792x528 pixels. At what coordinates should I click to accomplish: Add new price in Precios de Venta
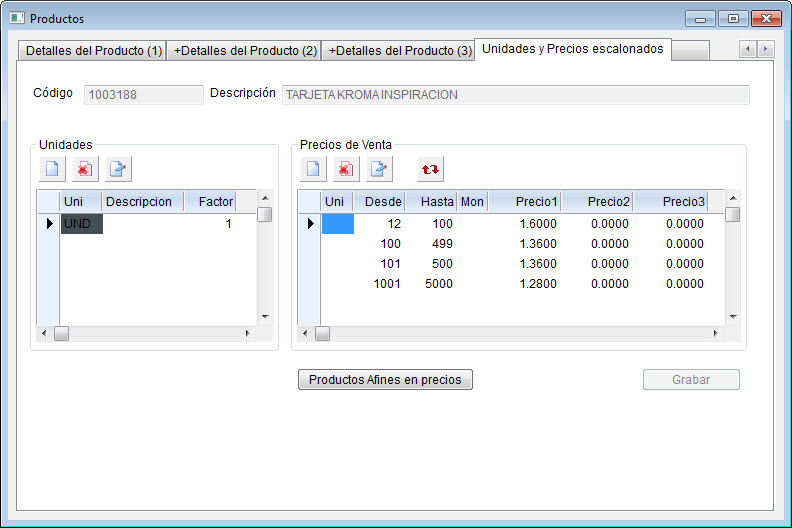(x=313, y=169)
